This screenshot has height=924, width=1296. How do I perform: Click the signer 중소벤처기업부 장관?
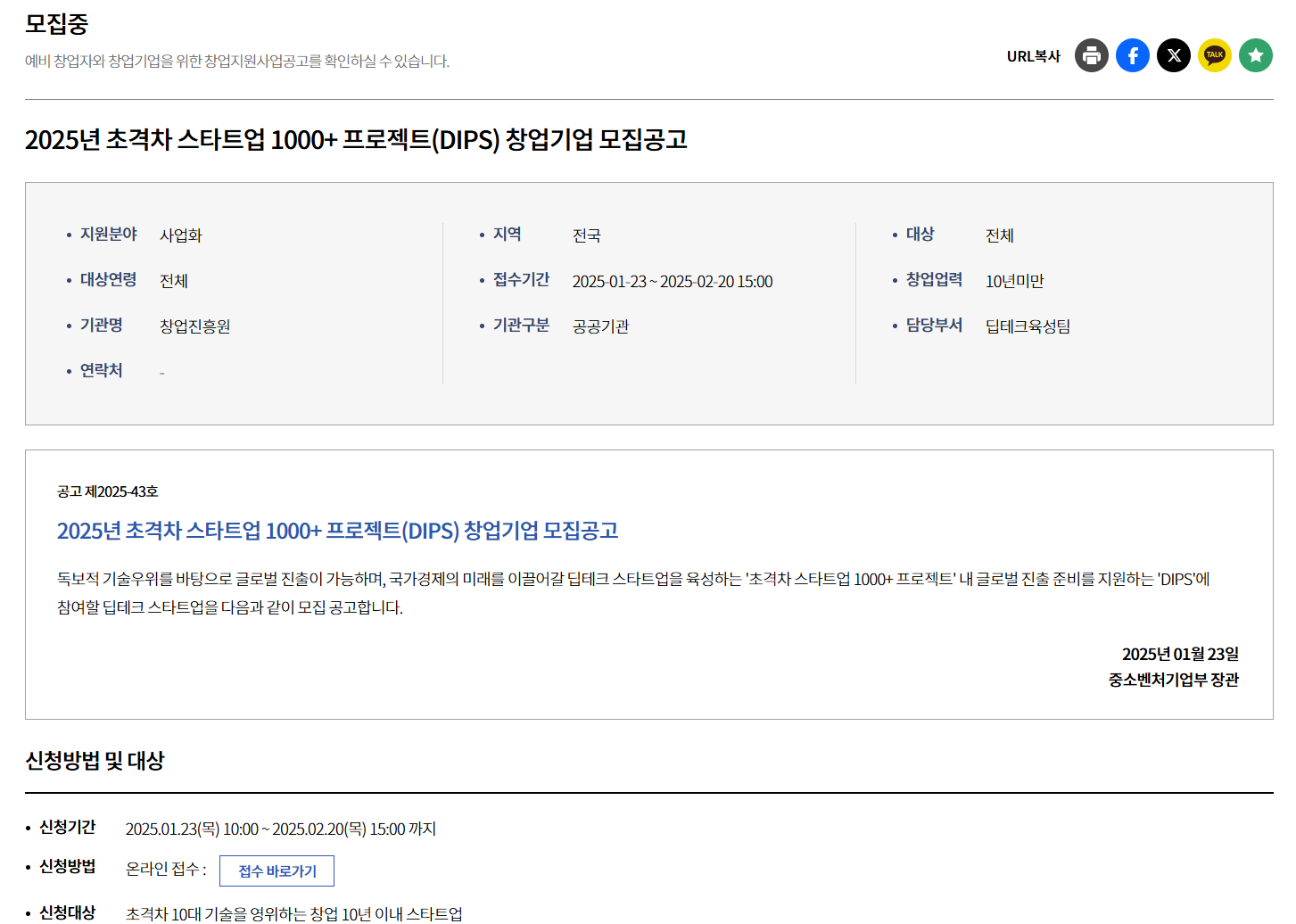pyautogui.click(x=1174, y=680)
